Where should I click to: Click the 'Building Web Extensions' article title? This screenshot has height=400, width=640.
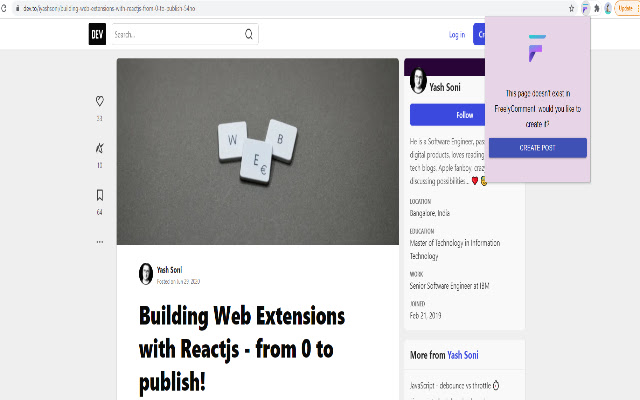click(242, 349)
